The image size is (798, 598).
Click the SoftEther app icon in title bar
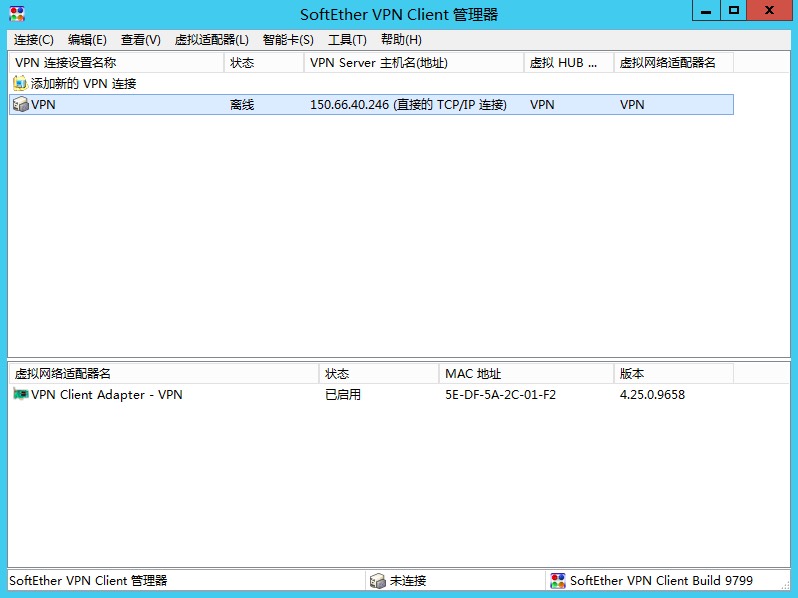pyautogui.click(x=17, y=14)
